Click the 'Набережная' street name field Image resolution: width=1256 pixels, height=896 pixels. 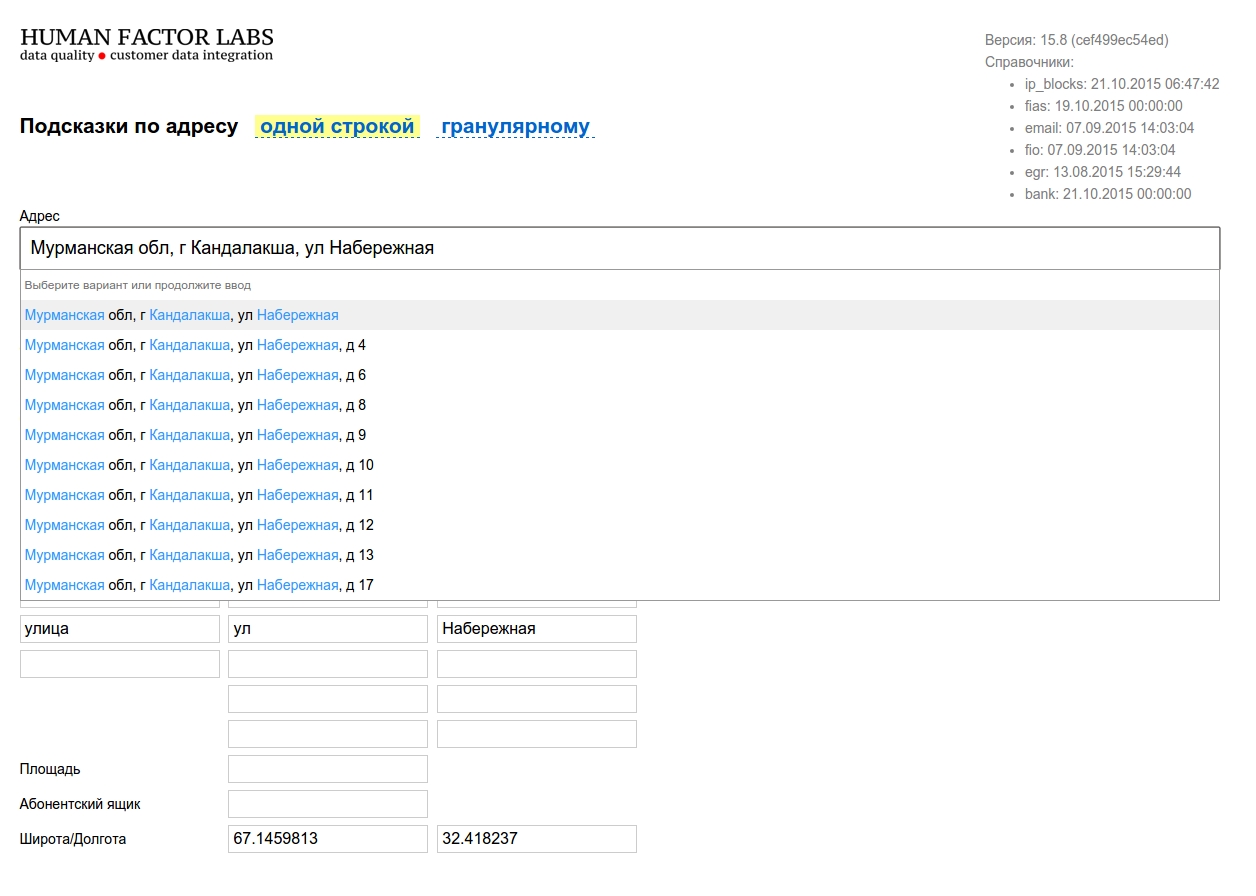point(536,629)
